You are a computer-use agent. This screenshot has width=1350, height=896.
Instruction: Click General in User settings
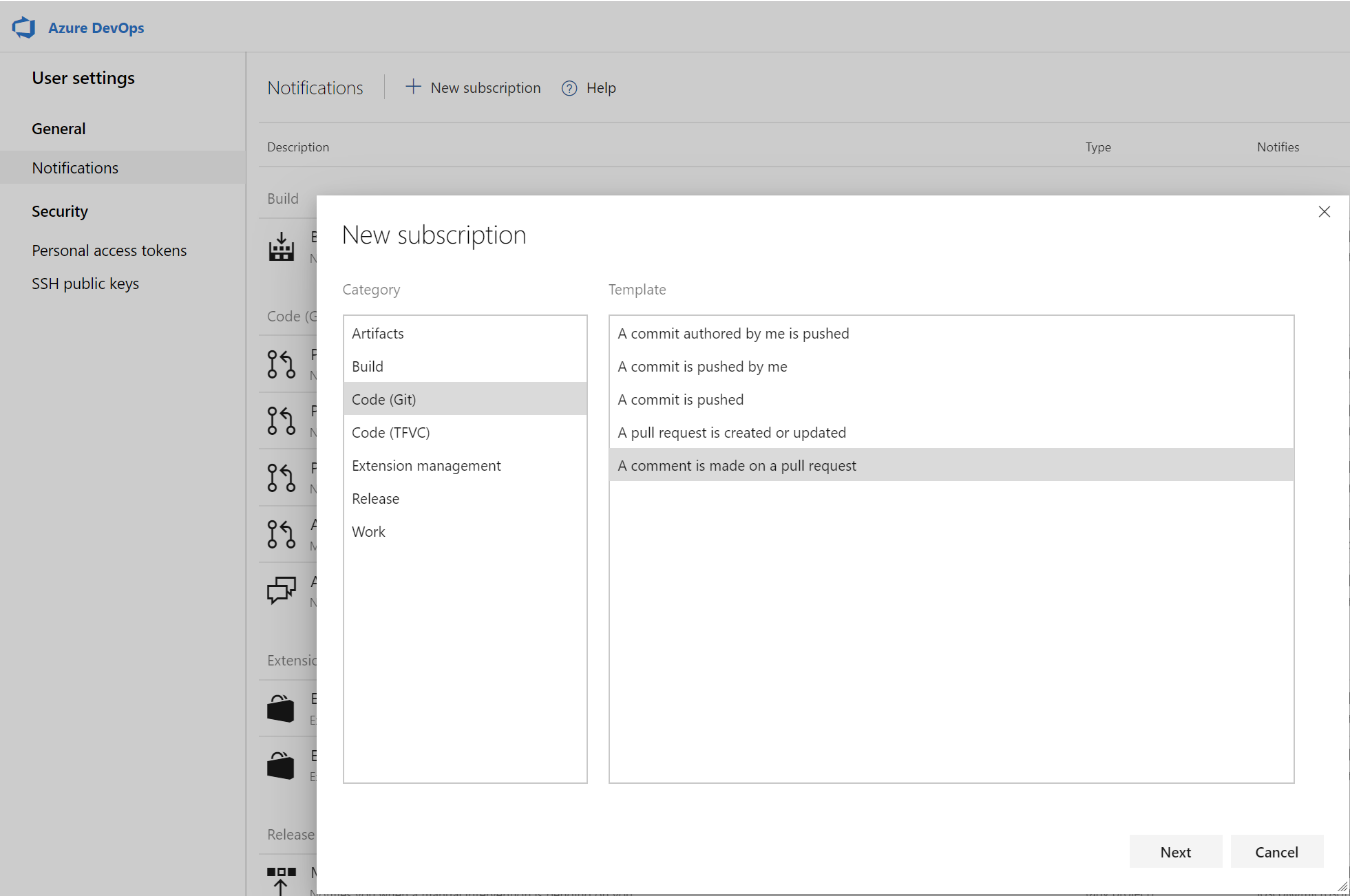click(x=57, y=128)
